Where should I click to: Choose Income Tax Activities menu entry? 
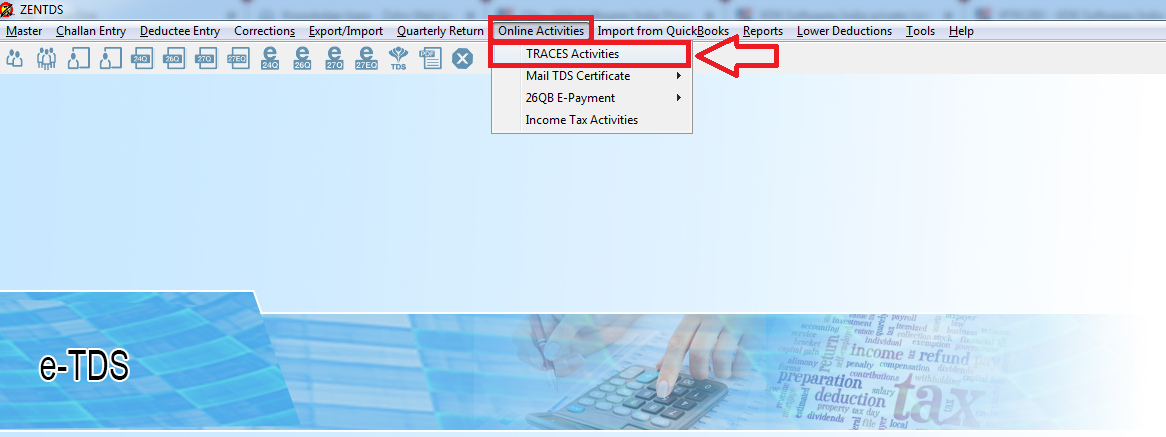coord(590,120)
